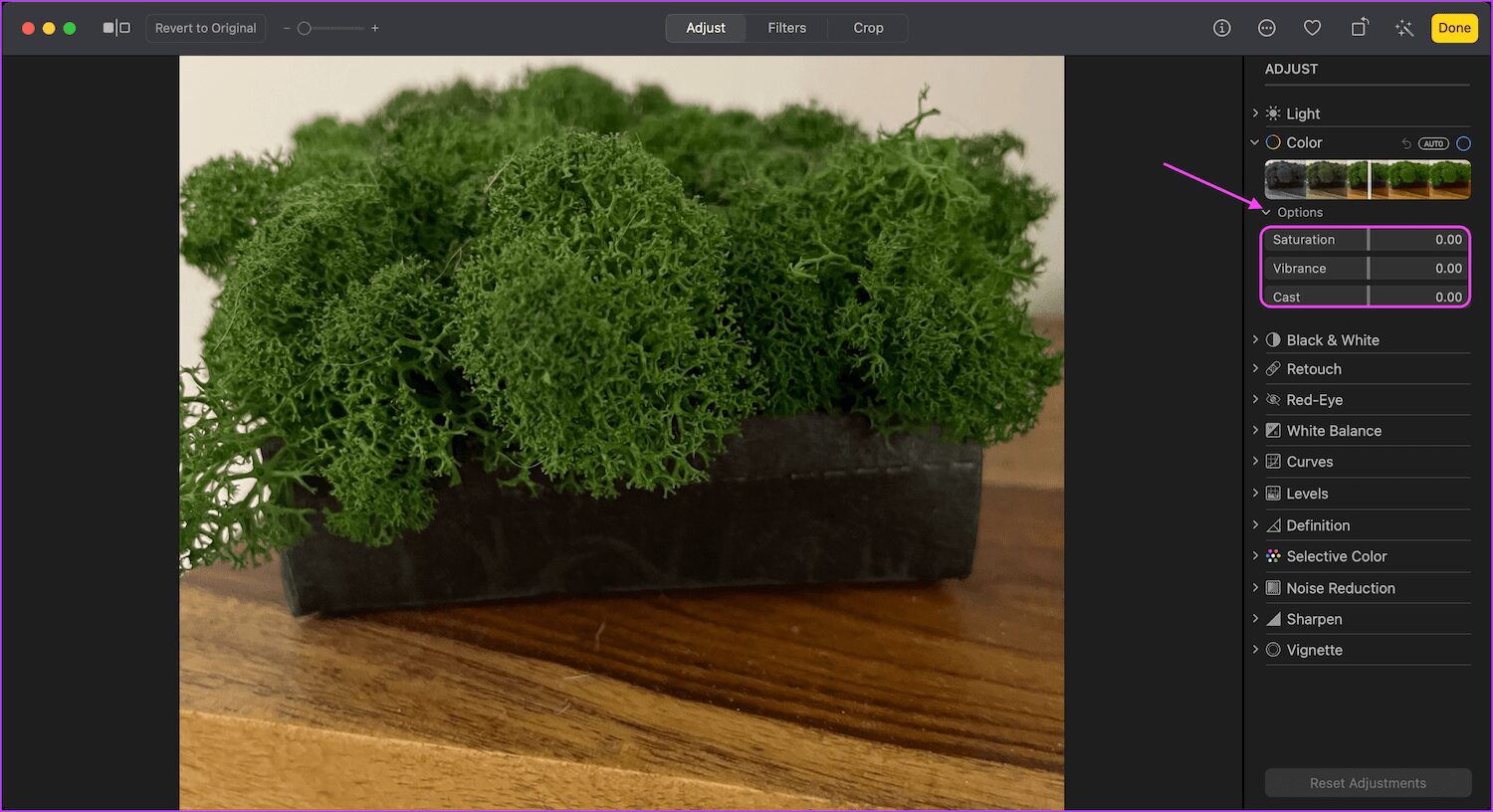Toggle the Color adjustment blue circle

coord(1463,143)
